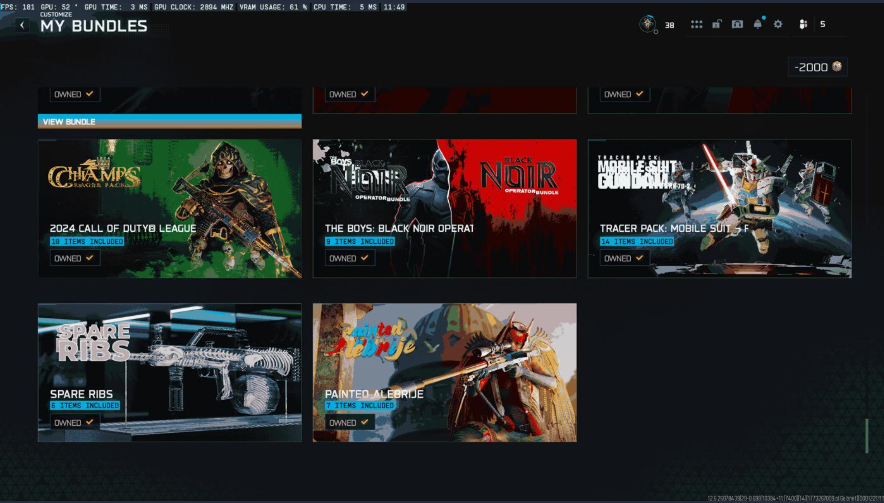Click the '9 ITEMS INCLUDED' label
This screenshot has width=884, height=503.
click(360, 241)
